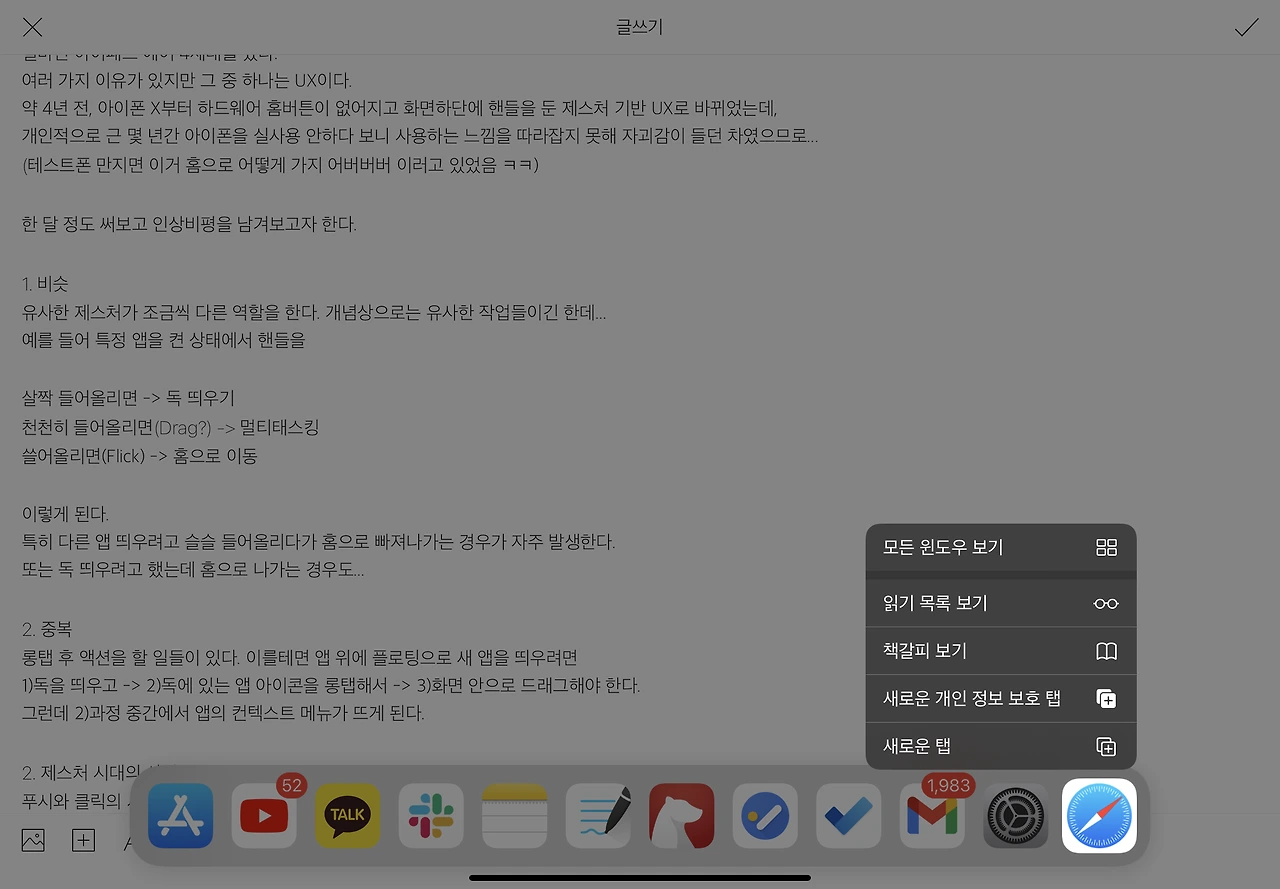1280x889 pixels.
Task: Select 읽기 목록 보기 in the context menu
Action: pyautogui.click(x=1001, y=603)
